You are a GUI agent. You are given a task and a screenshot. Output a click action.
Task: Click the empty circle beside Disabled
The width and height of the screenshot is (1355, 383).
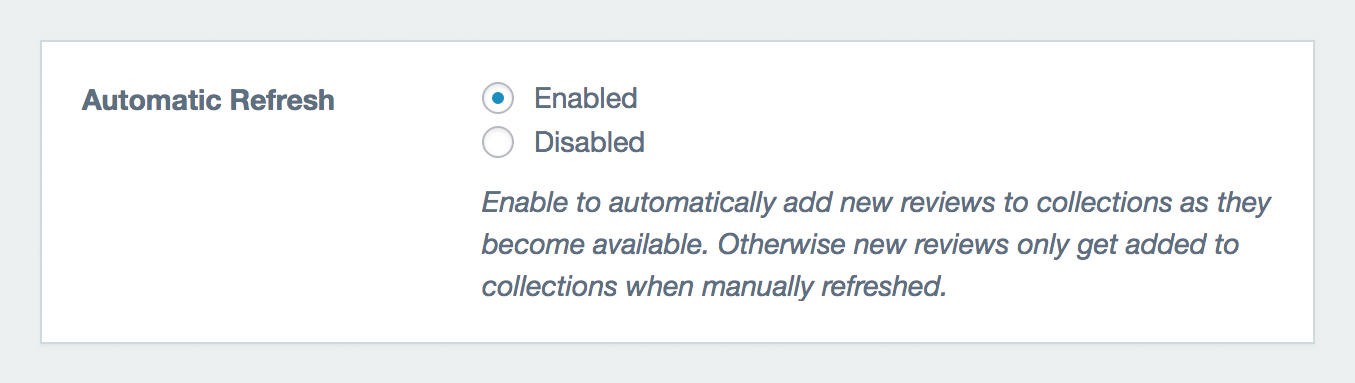pyautogui.click(x=497, y=142)
